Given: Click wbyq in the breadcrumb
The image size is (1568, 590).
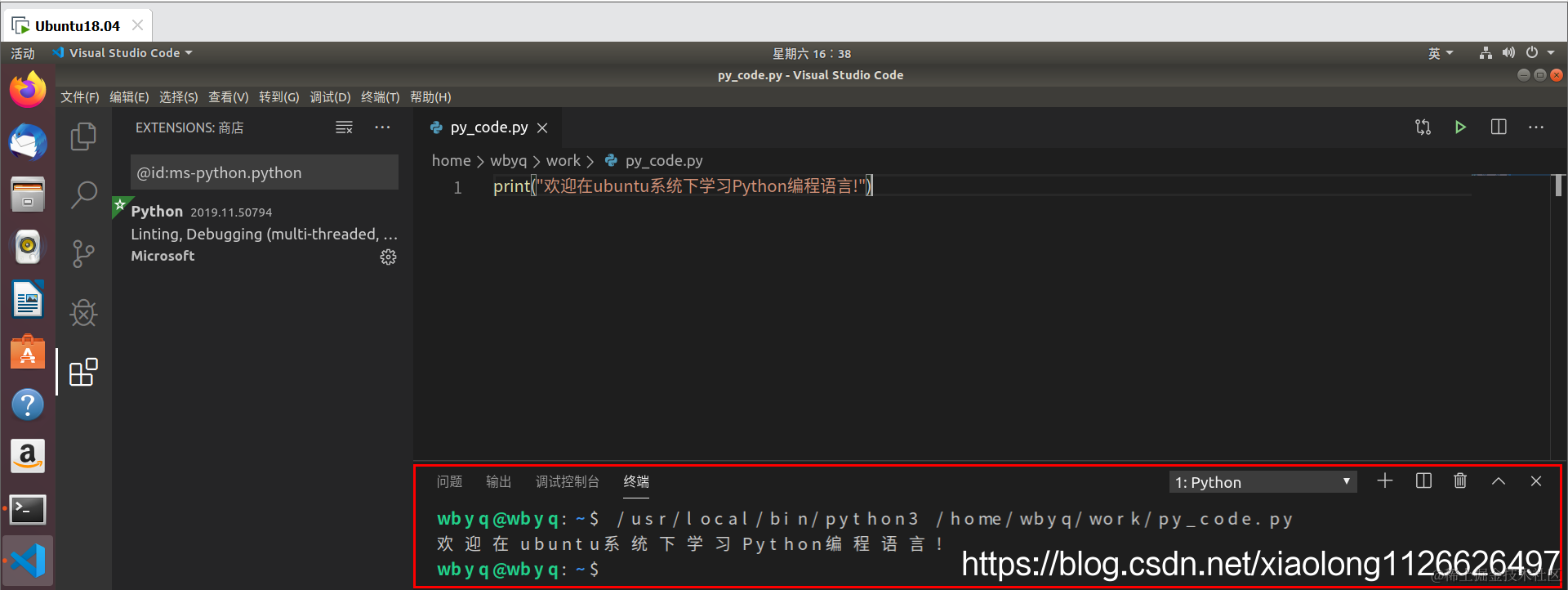Looking at the screenshot, I should [509, 161].
